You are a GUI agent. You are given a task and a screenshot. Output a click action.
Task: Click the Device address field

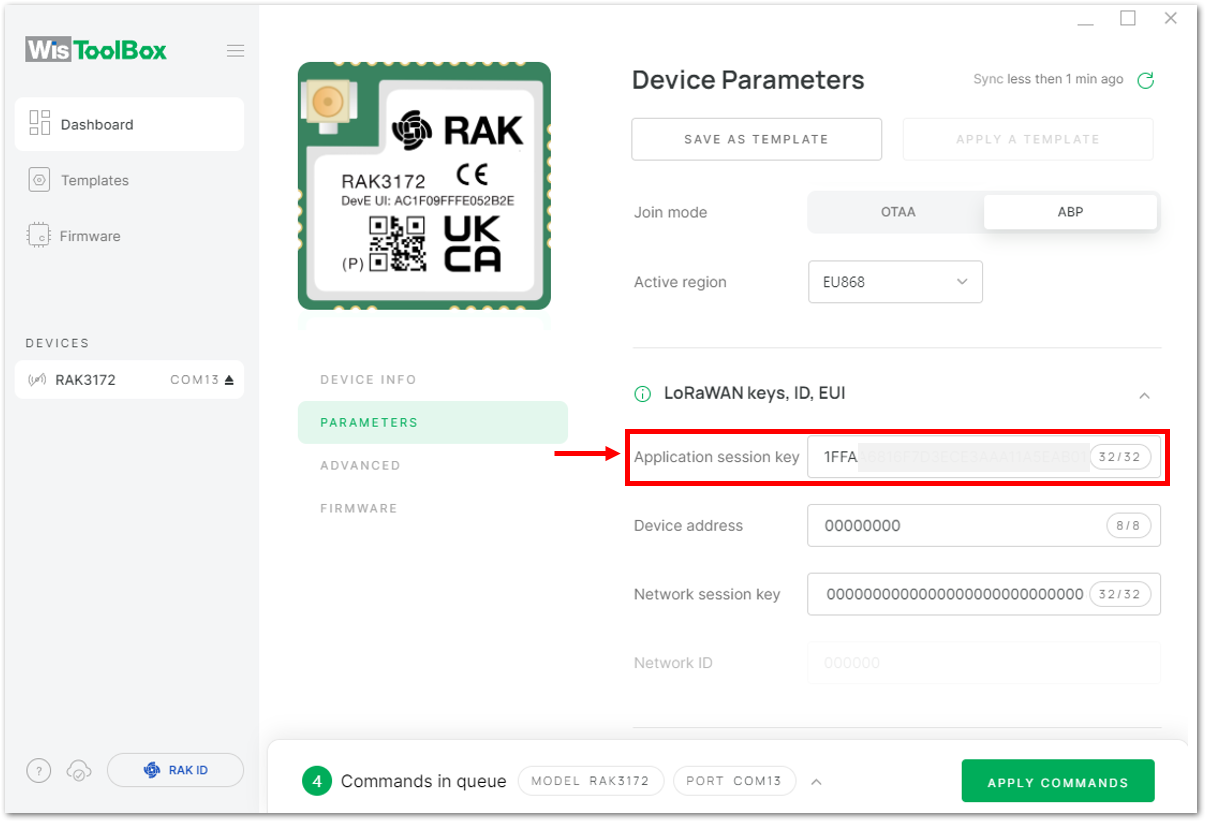(984, 525)
